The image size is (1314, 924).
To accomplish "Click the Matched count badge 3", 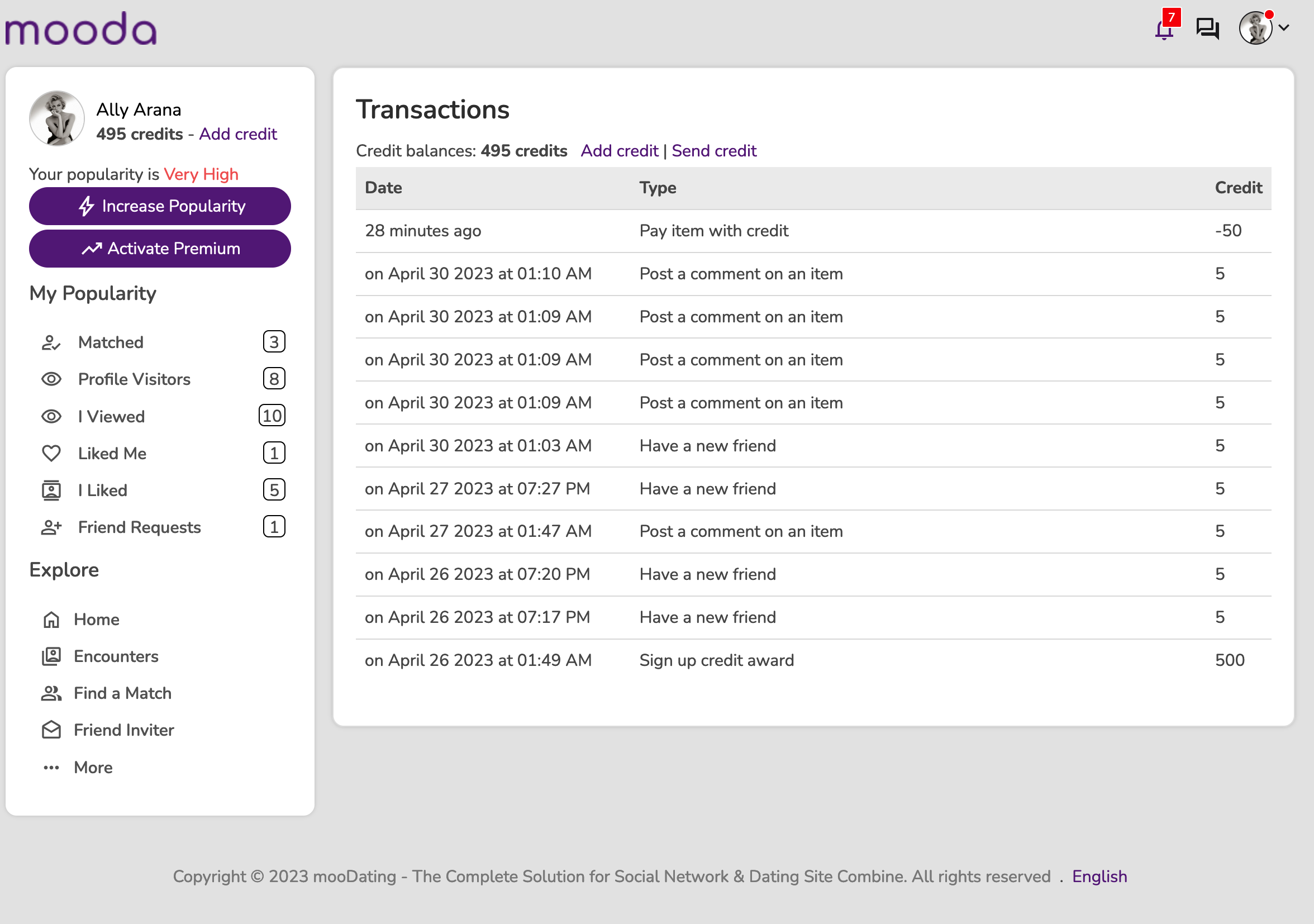I will (274, 341).
